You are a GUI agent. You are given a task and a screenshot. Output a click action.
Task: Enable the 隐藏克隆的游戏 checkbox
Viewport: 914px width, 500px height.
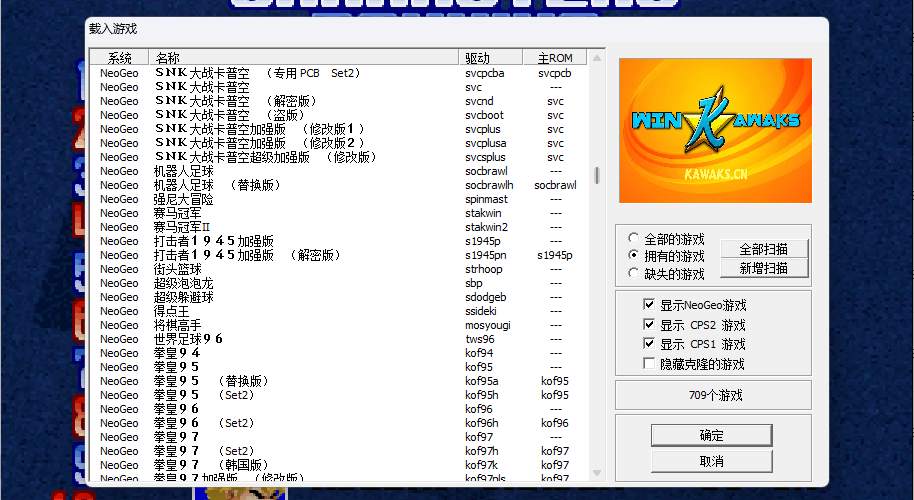point(650,364)
